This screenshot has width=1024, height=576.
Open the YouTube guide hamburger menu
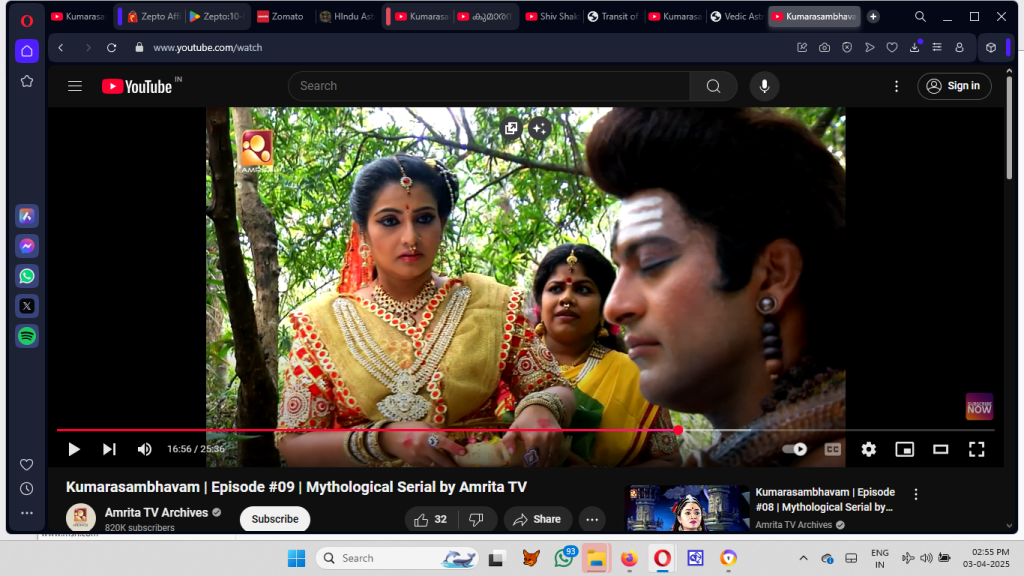pos(75,86)
